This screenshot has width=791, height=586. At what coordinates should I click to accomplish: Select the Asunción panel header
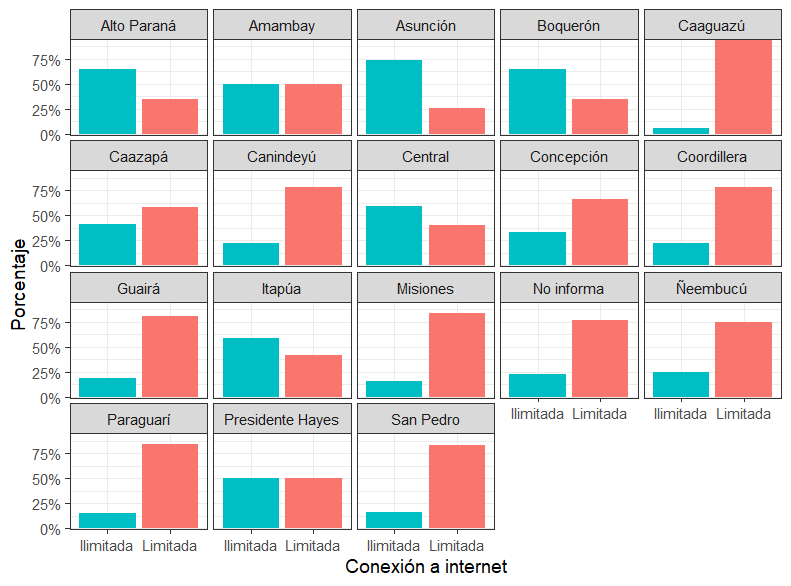point(425,26)
